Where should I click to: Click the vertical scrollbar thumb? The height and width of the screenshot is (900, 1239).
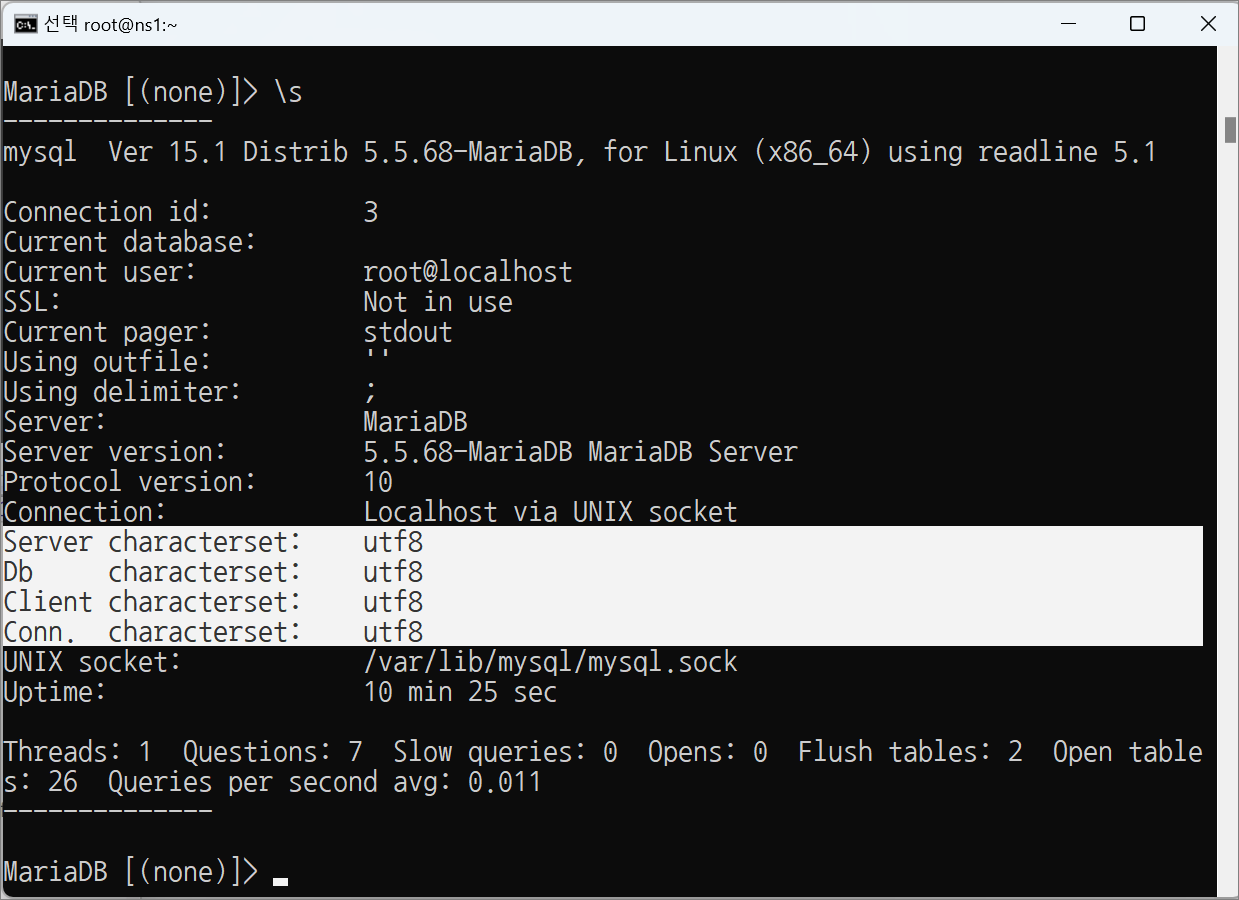tap(1230, 131)
